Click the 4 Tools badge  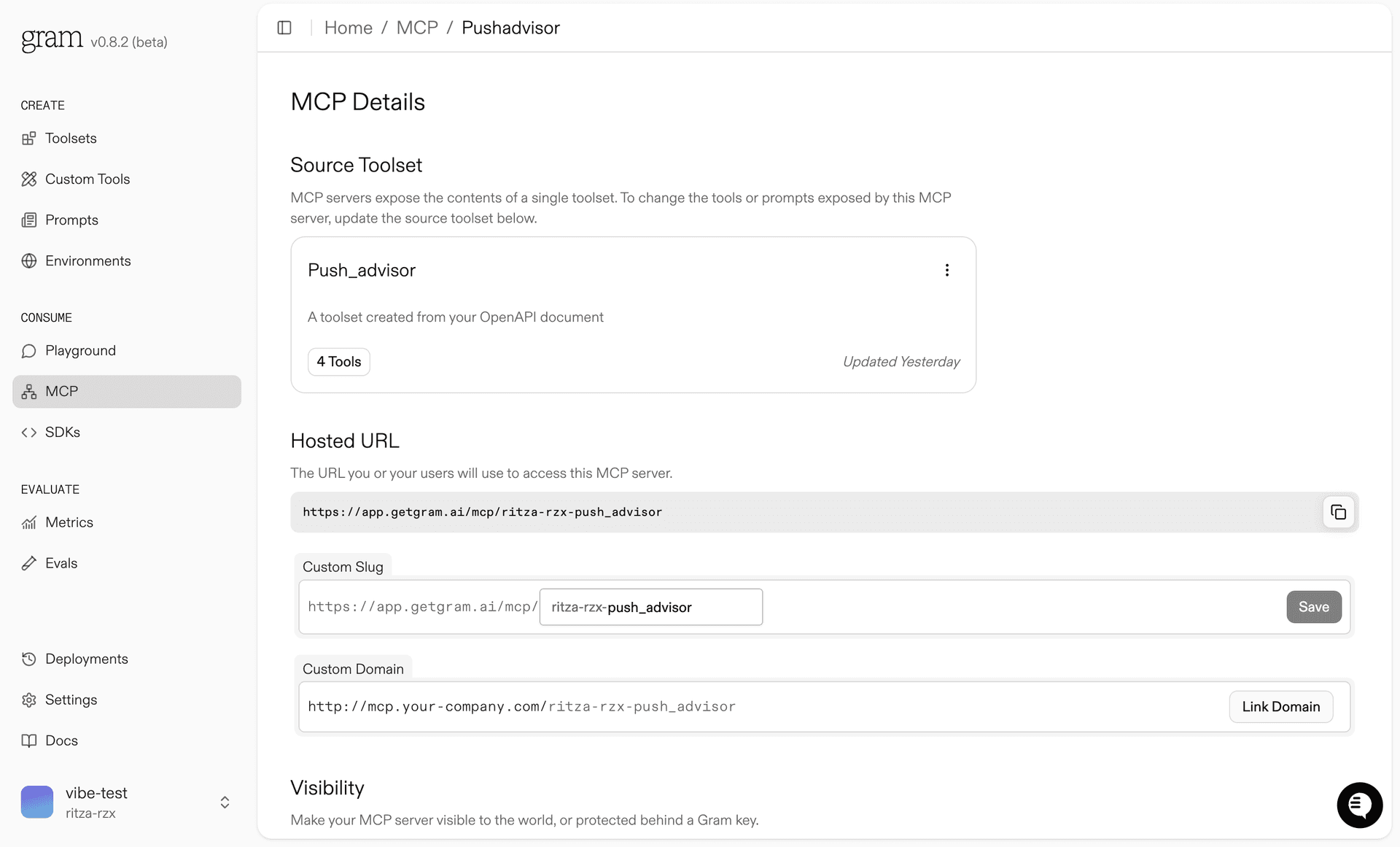338,361
